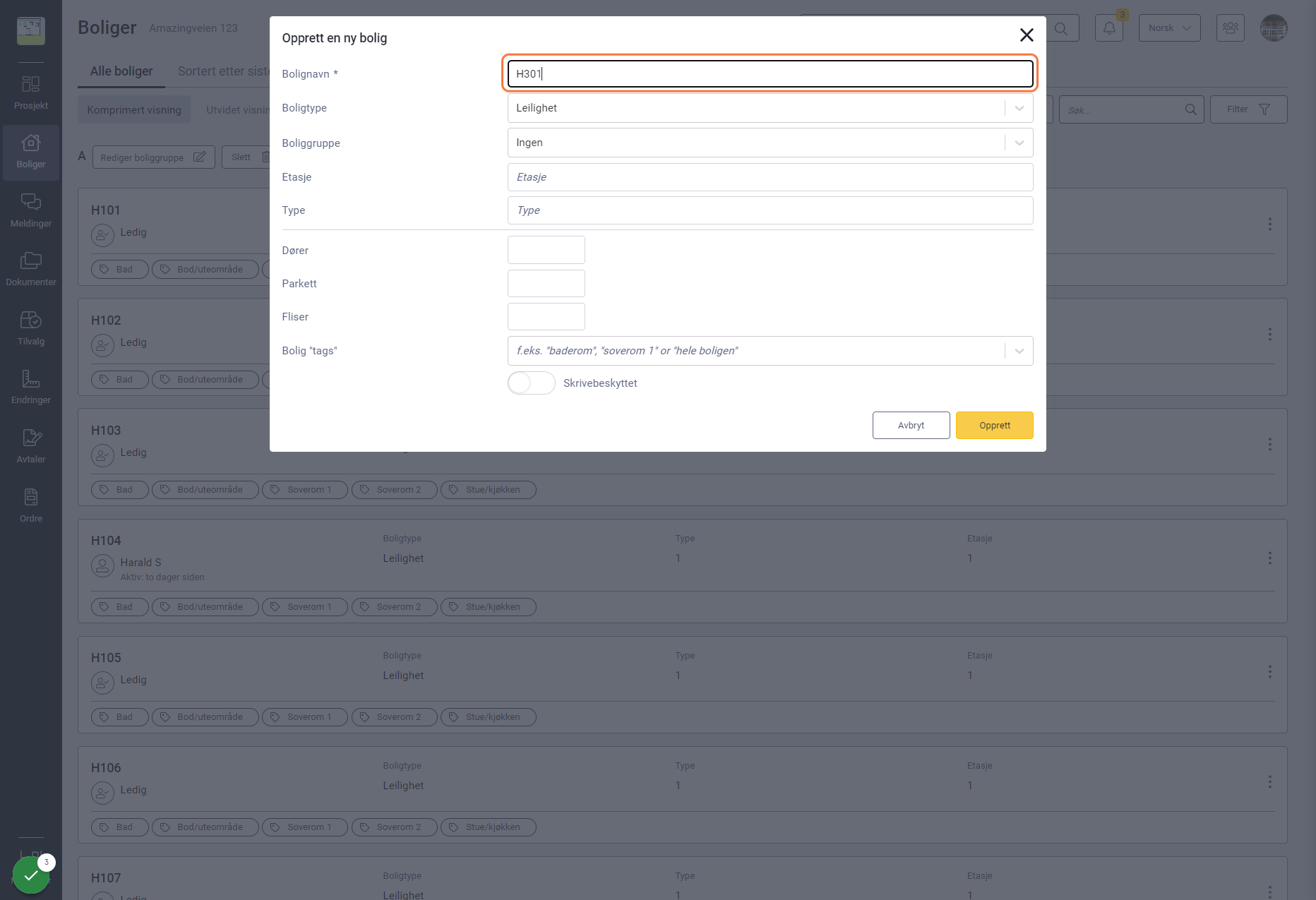Click Rediger boliggruppe button
This screenshot has width=1316, height=900.
coord(153,157)
